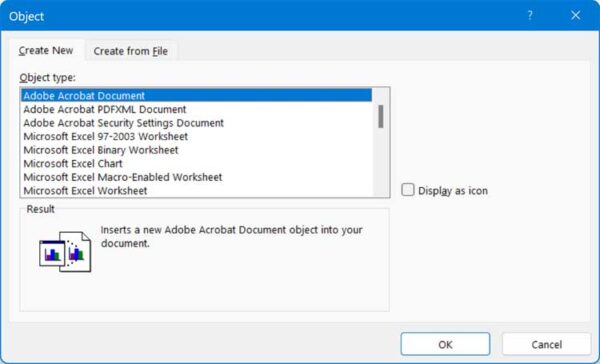Dismiss dialog with Cancel button
This screenshot has height=364, width=600.
point(546,344)
